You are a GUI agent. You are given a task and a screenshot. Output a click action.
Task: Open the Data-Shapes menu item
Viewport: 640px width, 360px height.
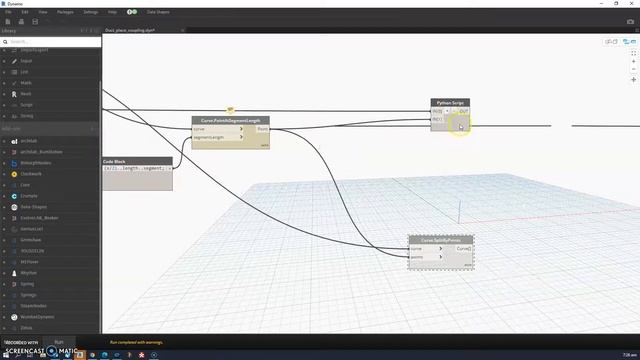tap(158, 12)
